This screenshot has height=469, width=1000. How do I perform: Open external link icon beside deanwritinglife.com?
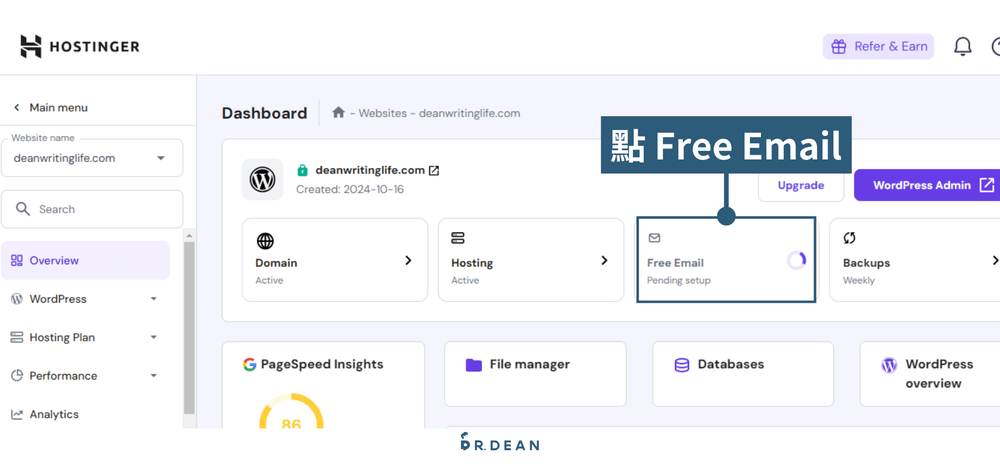pyautogui.click(x=434, y=170)
